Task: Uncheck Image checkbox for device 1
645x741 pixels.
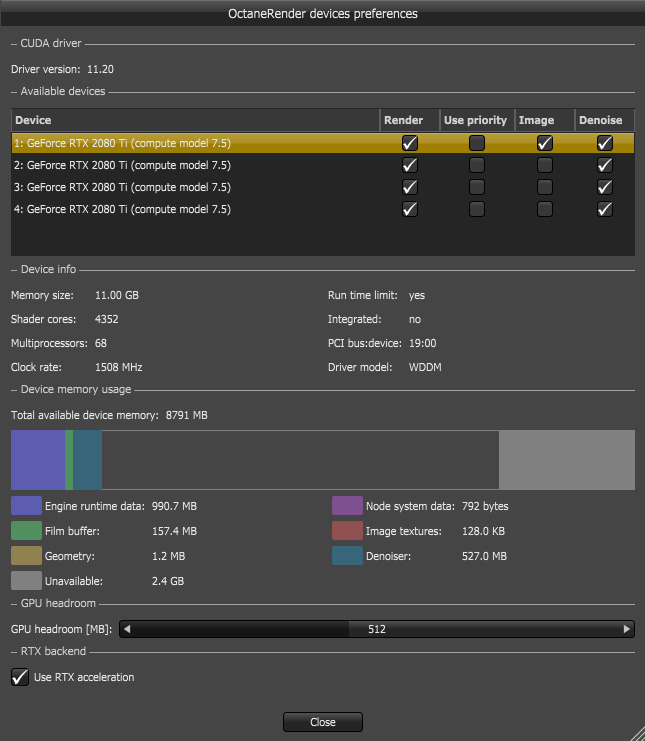Action: coord(545,143)
